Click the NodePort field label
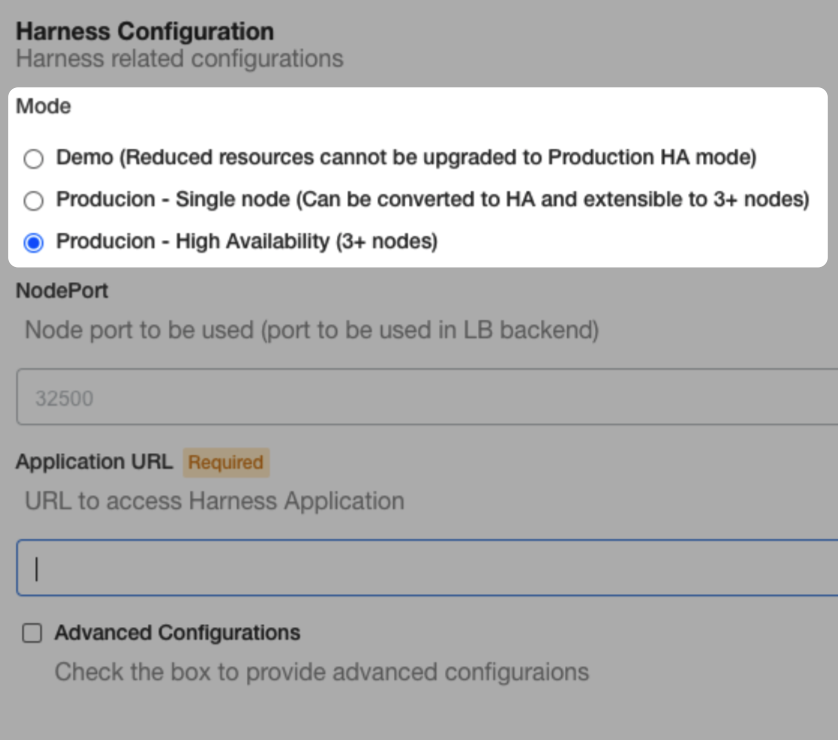Screen dimensions: 838x740 62,291
